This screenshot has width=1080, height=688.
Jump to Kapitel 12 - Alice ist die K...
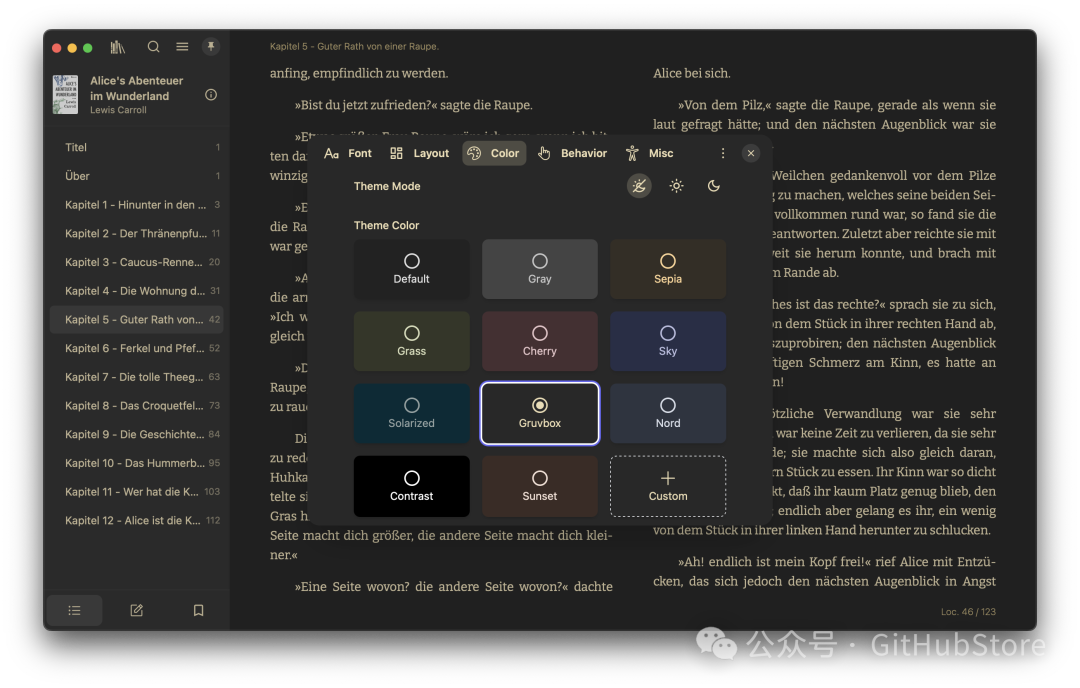click(x=137, y=521)
